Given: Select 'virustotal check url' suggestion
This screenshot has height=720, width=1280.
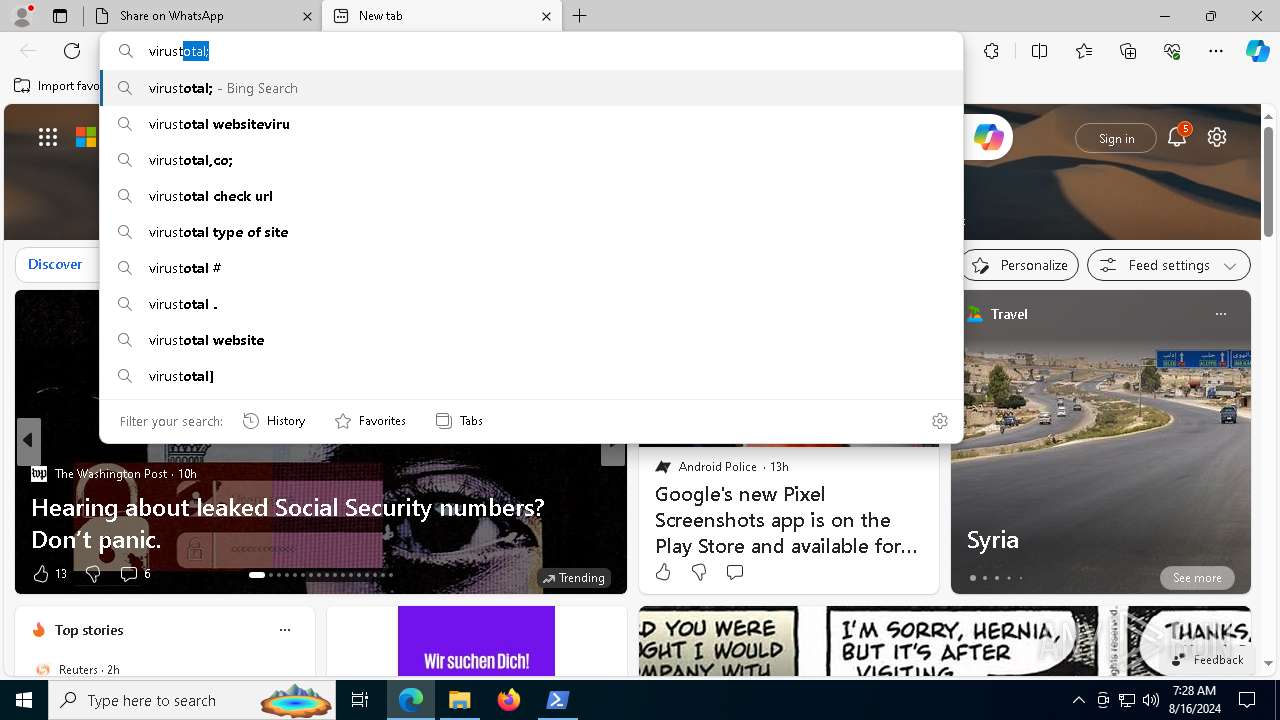Looking at the screenshot, I should pos(531,196).
